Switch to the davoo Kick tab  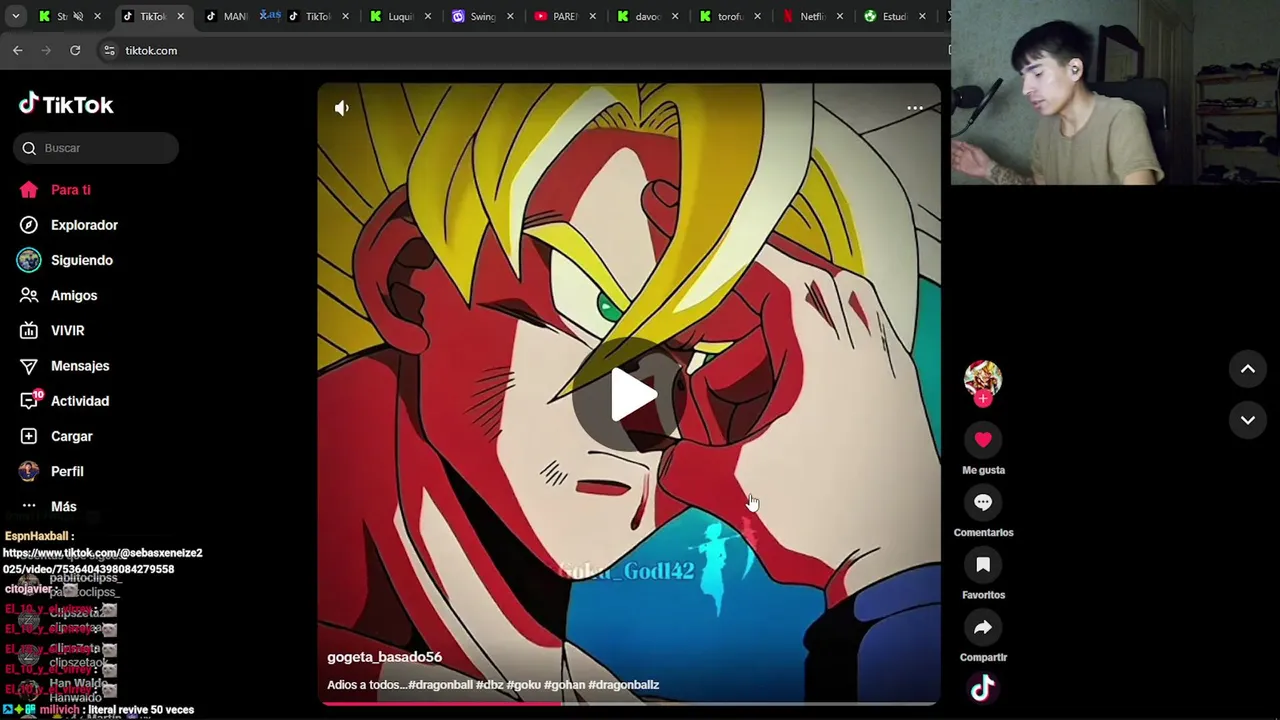[647, 16]
